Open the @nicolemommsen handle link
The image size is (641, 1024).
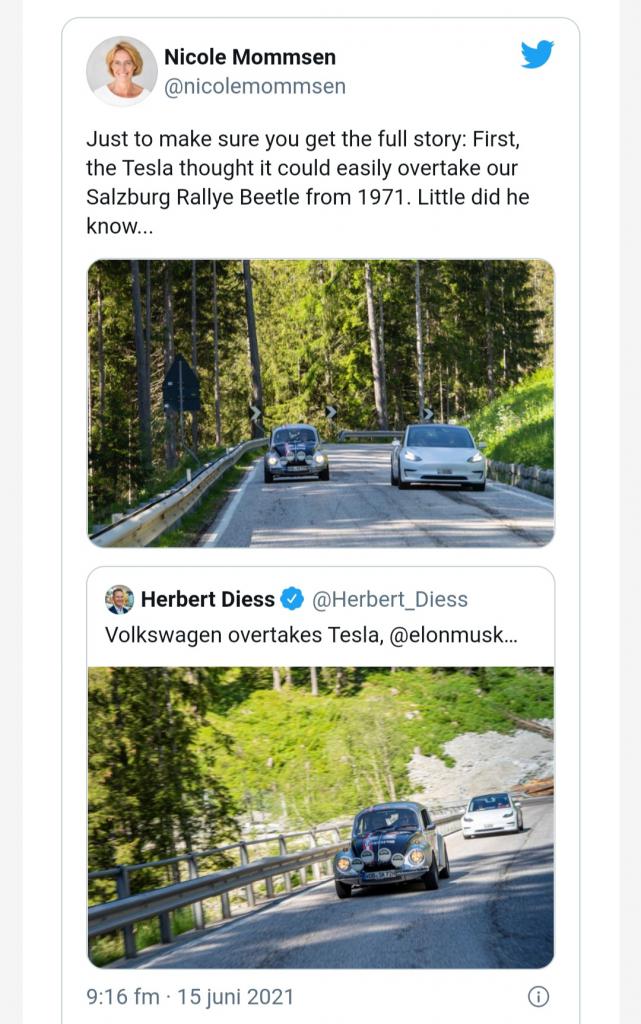point(255,87)
